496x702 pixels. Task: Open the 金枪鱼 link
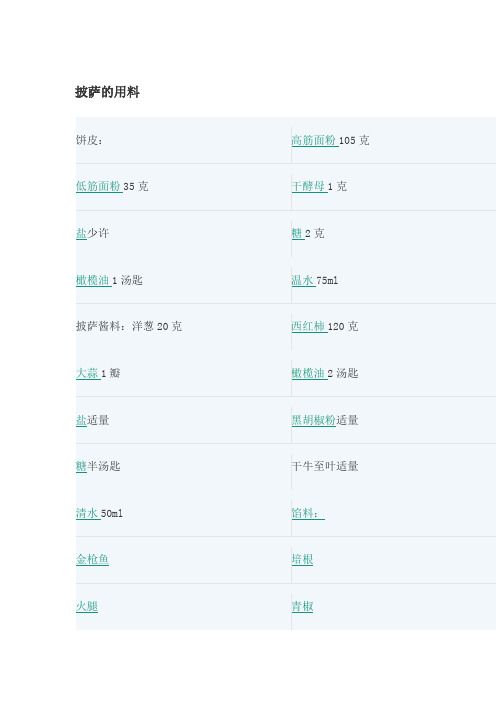pos(93,559)
